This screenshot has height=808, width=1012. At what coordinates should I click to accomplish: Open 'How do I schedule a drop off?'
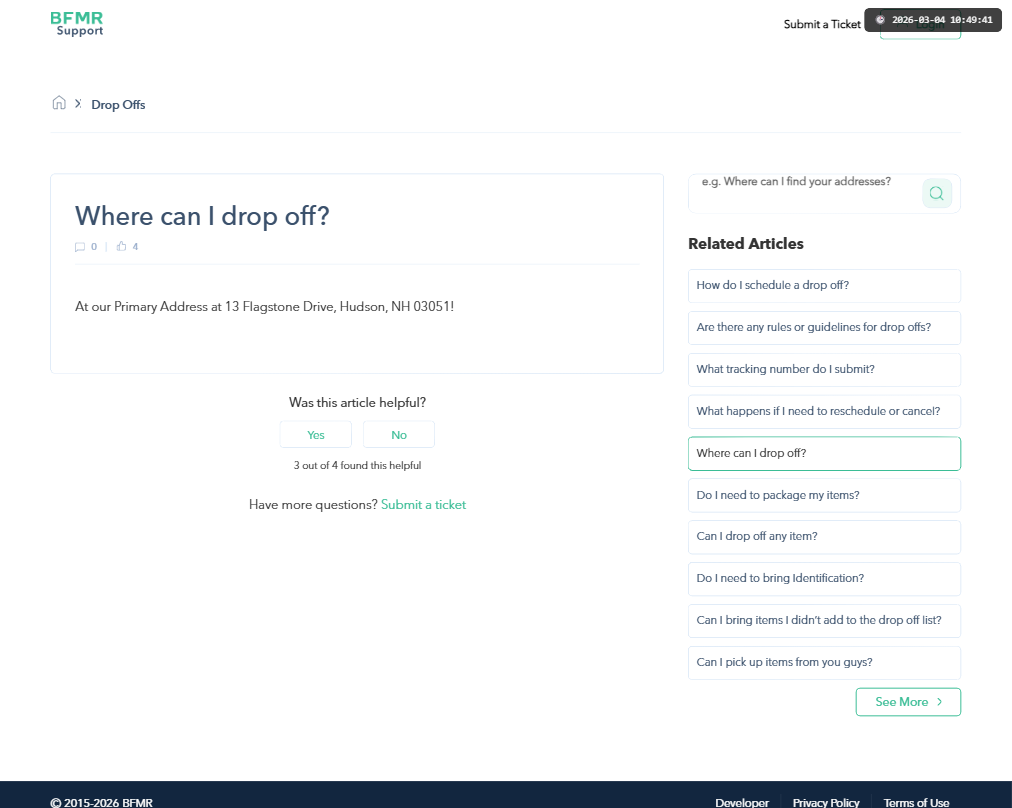[824, 286]
